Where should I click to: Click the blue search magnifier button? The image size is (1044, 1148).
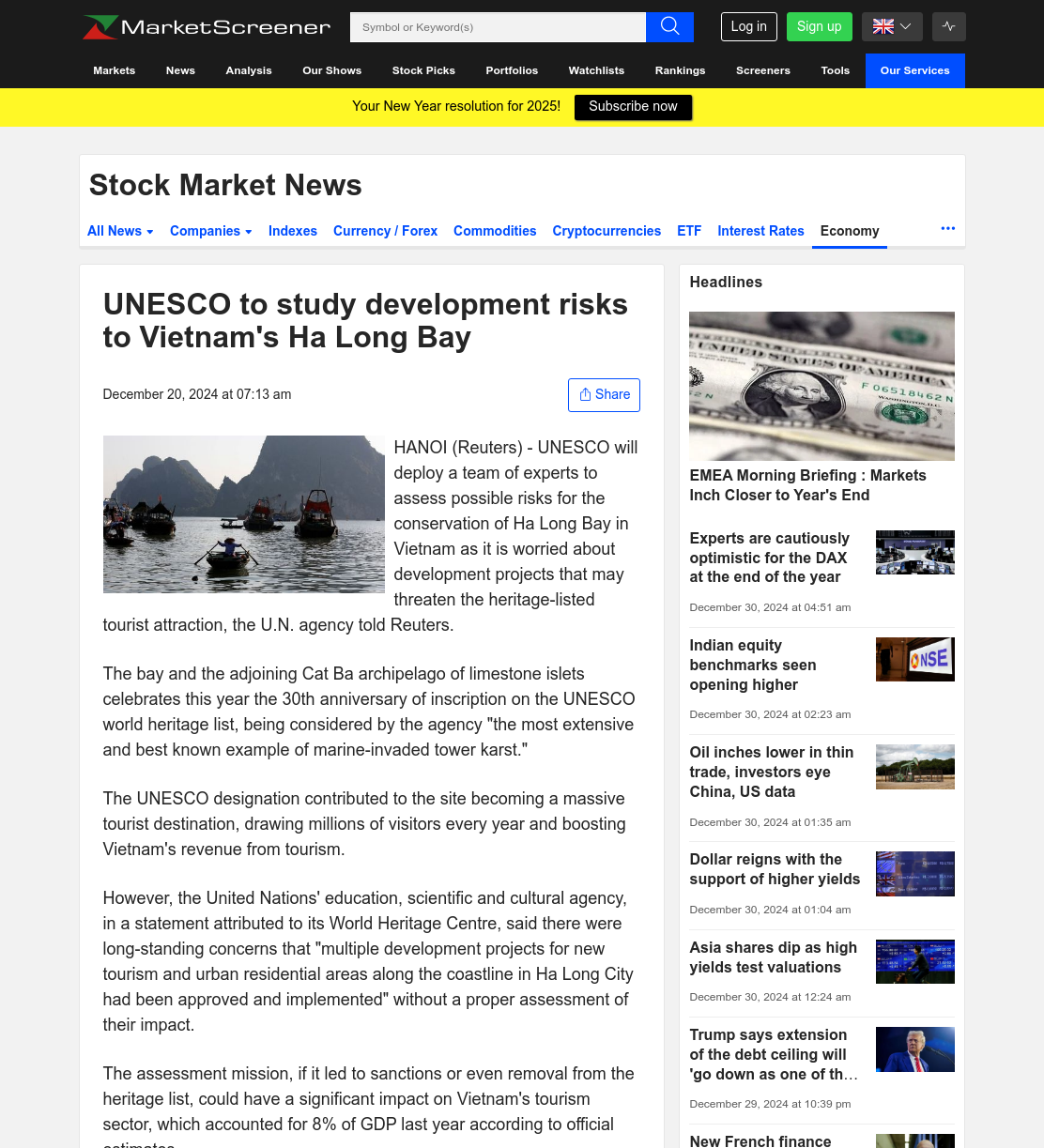point(669,27)
